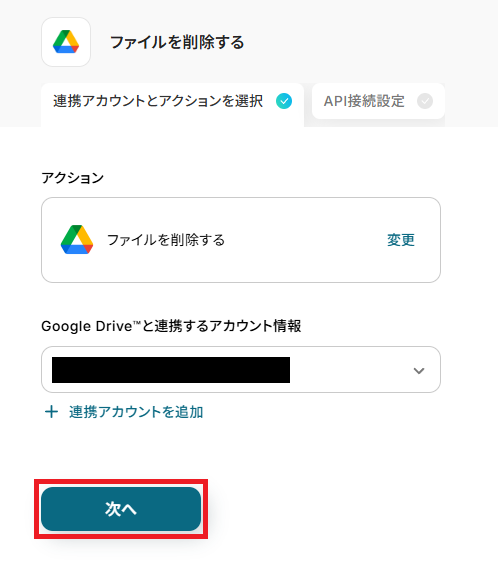Click the blank space in the account field
This screenshot has height=578, width=498.
pos(350,369)
